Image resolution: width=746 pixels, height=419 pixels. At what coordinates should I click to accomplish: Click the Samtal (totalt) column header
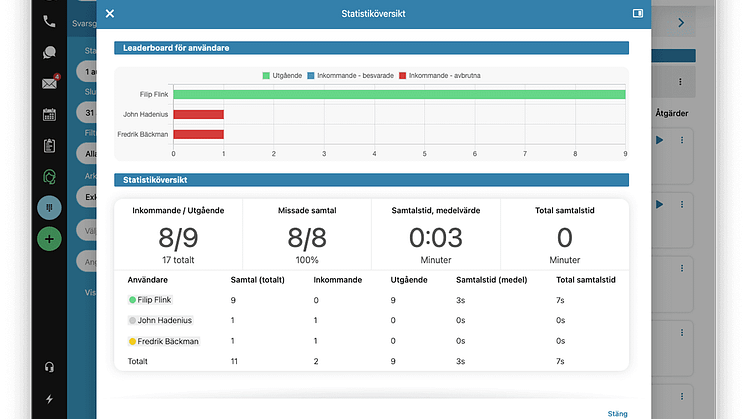coord(257,280)
